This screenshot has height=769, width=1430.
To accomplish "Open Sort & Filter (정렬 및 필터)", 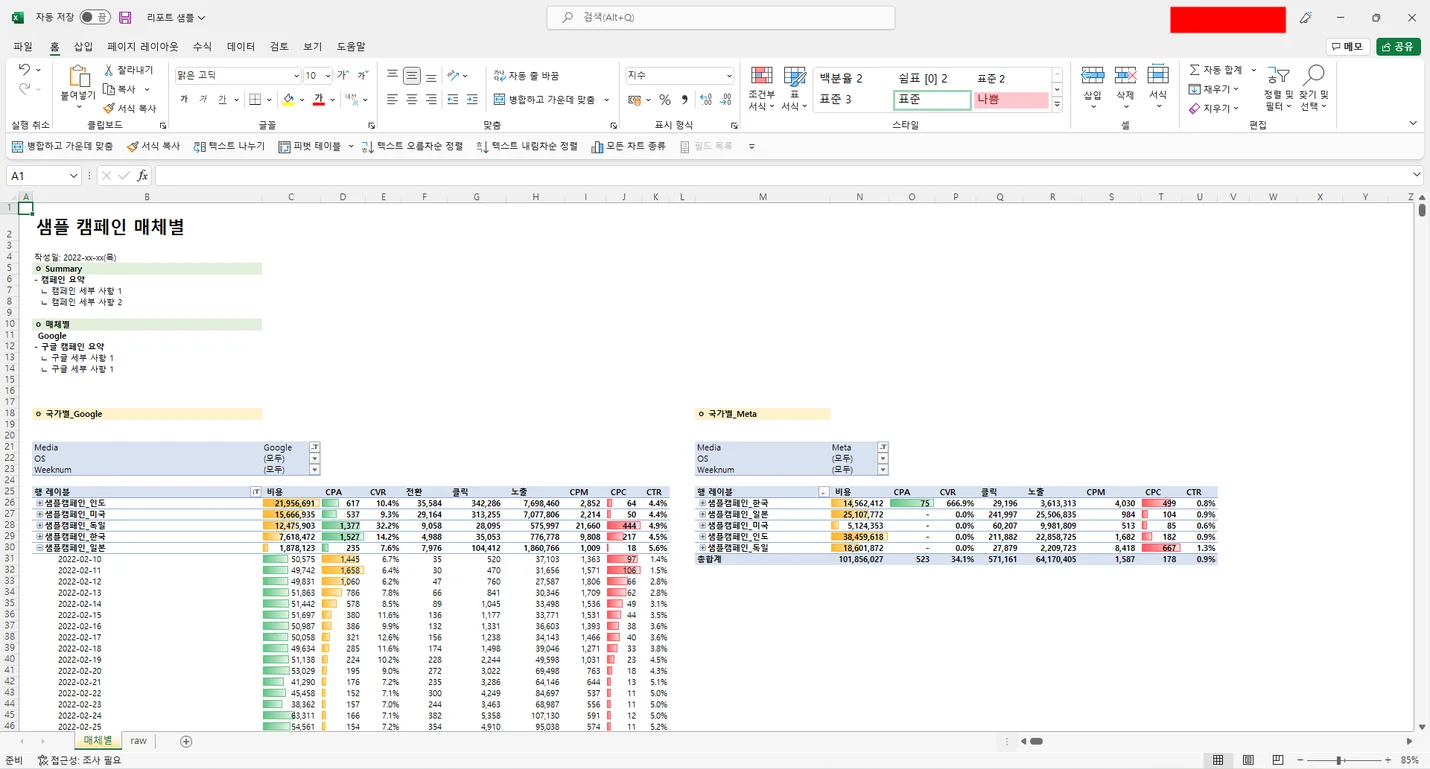I will [1278, 89].
